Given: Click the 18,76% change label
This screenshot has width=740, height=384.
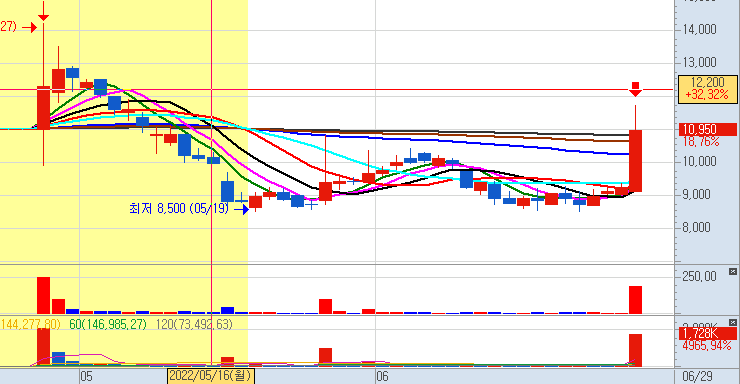Looking at the screenshot, I should click(701, 142).
